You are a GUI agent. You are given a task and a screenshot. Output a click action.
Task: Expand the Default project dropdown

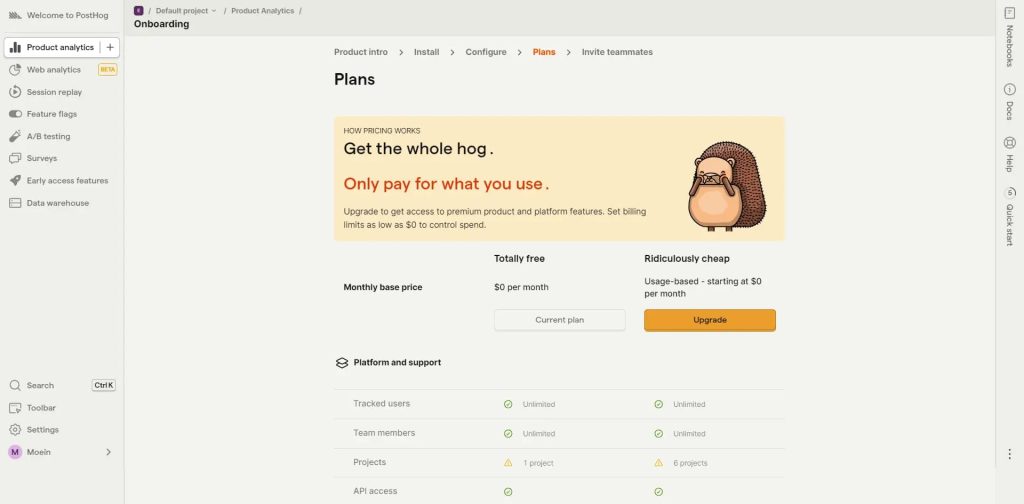pyautogui.click(x=186, y=10)
